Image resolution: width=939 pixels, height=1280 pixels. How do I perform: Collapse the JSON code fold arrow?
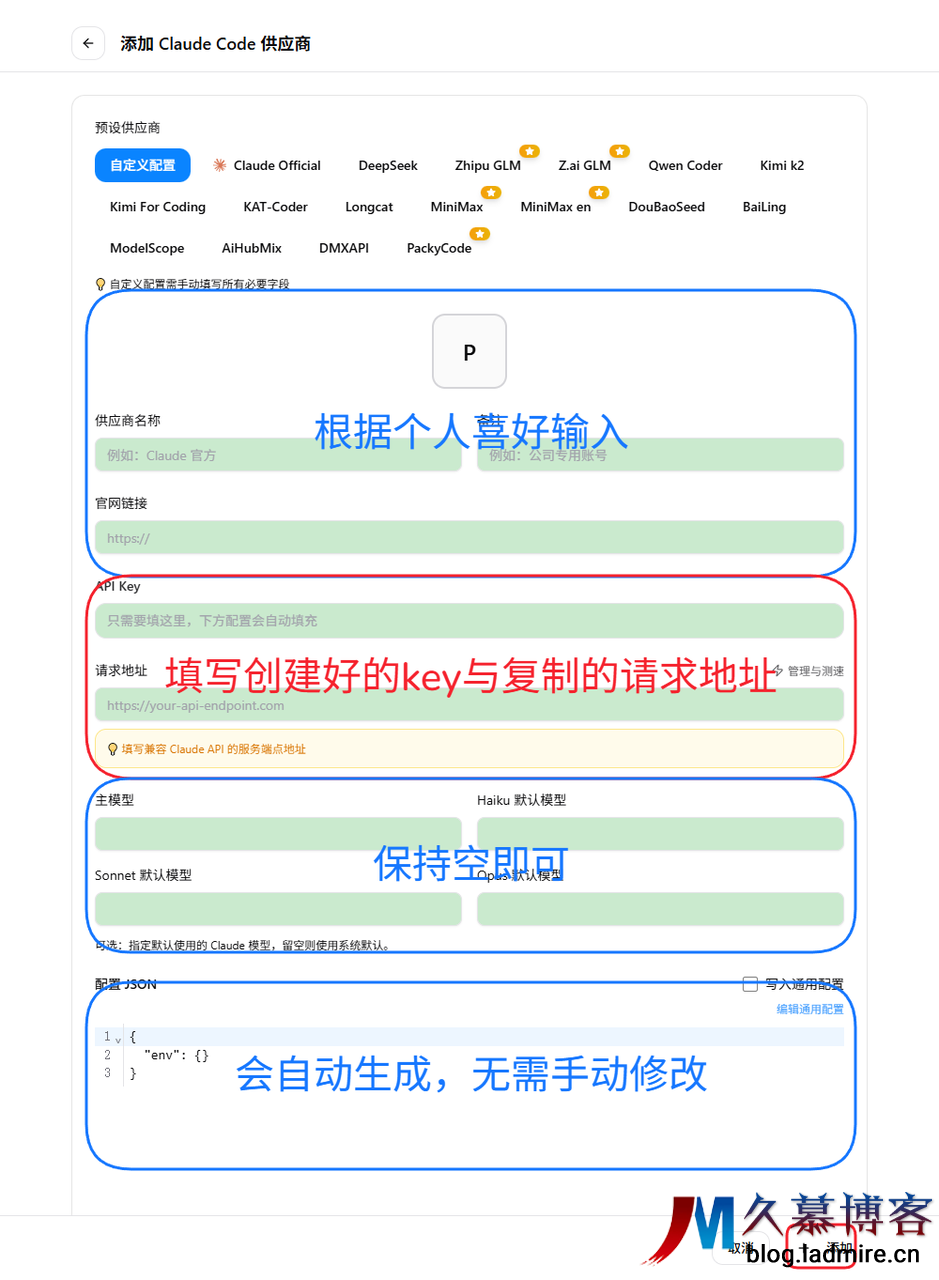[118, 1038]
